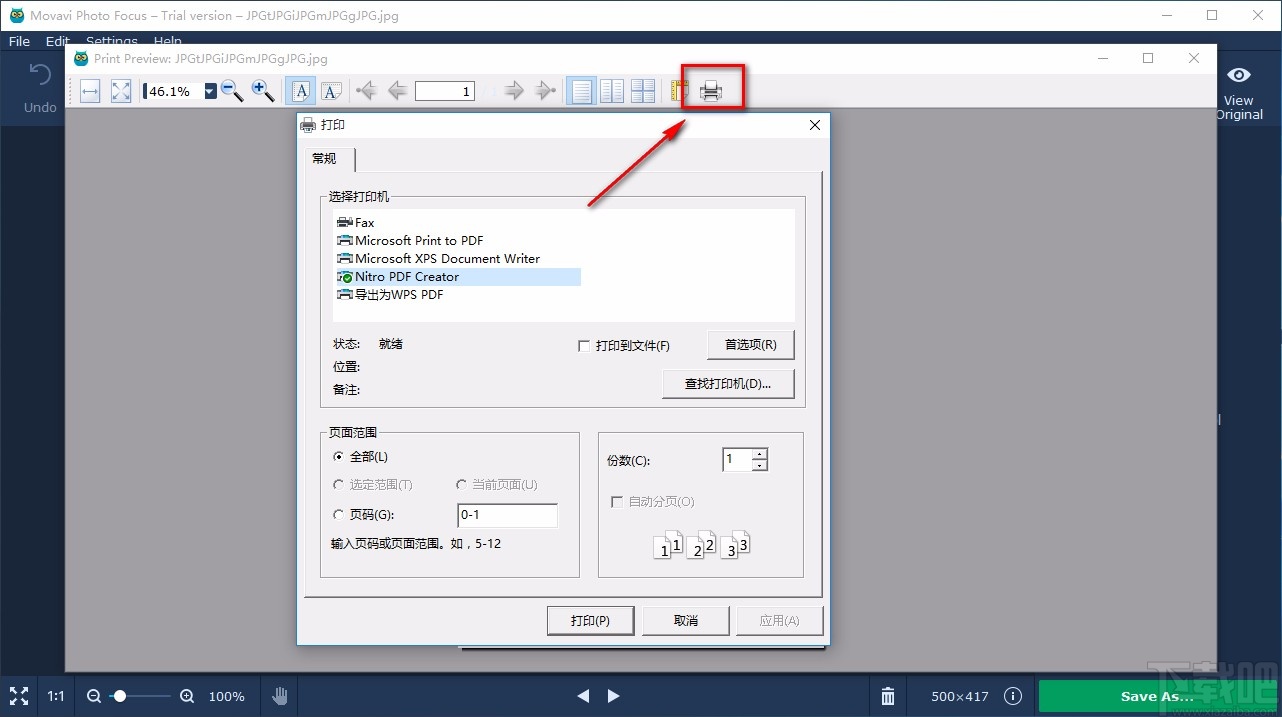Click image info icon next to 500×417

[x=1013, y=696]
